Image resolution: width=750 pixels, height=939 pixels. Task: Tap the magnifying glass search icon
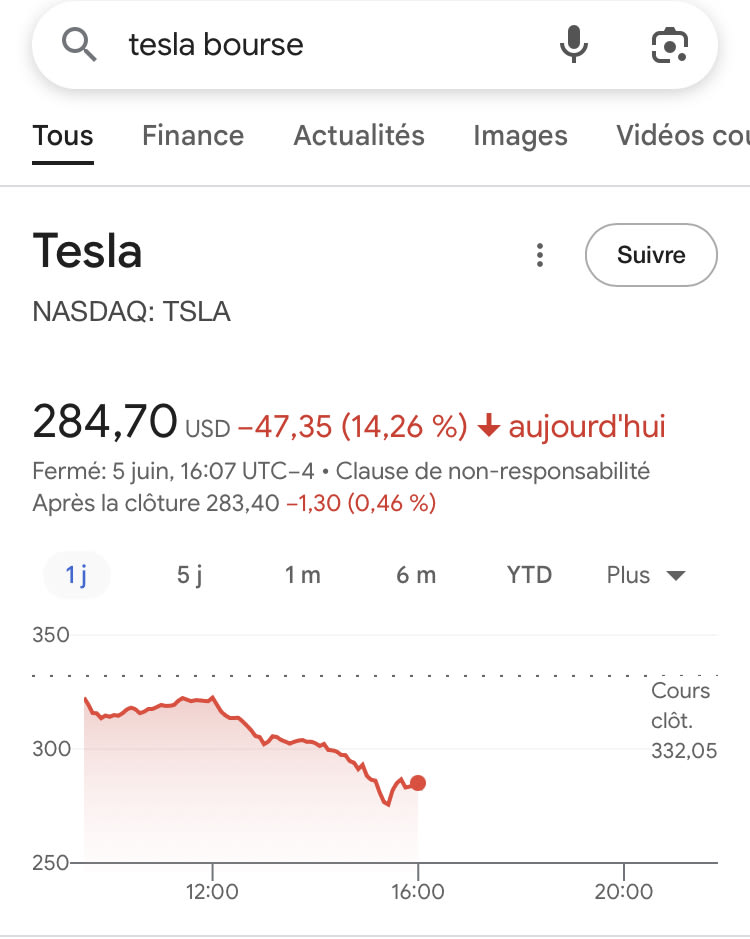click(x=79, y=45)
